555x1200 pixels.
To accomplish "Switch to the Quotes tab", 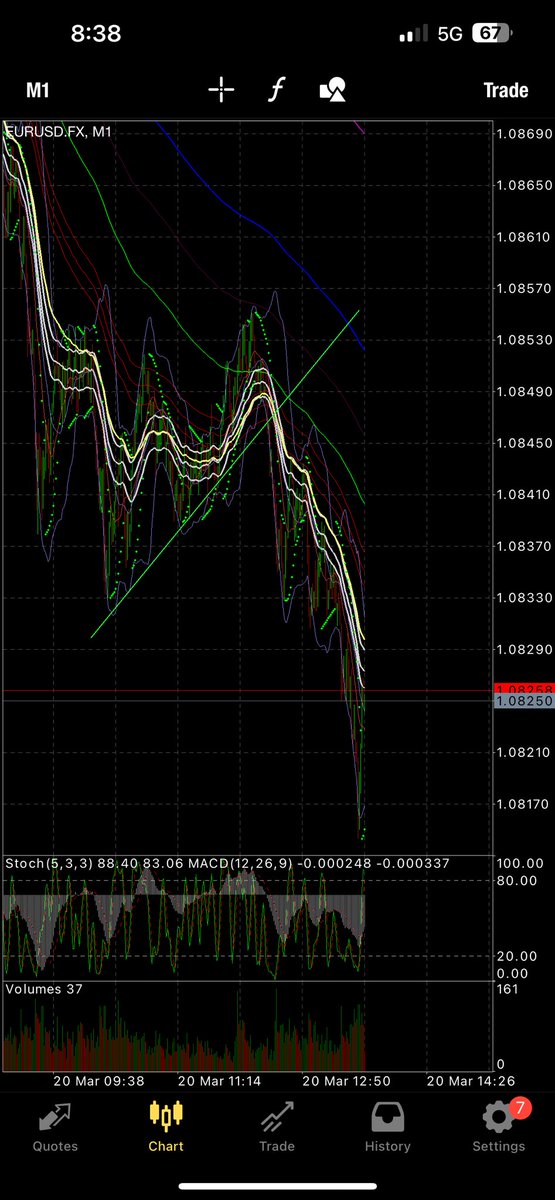I will click(56, 1125).
